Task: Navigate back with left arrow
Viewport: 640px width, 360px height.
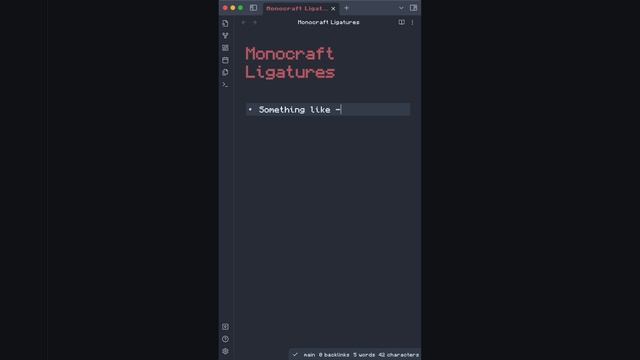Action: [244, 22]
